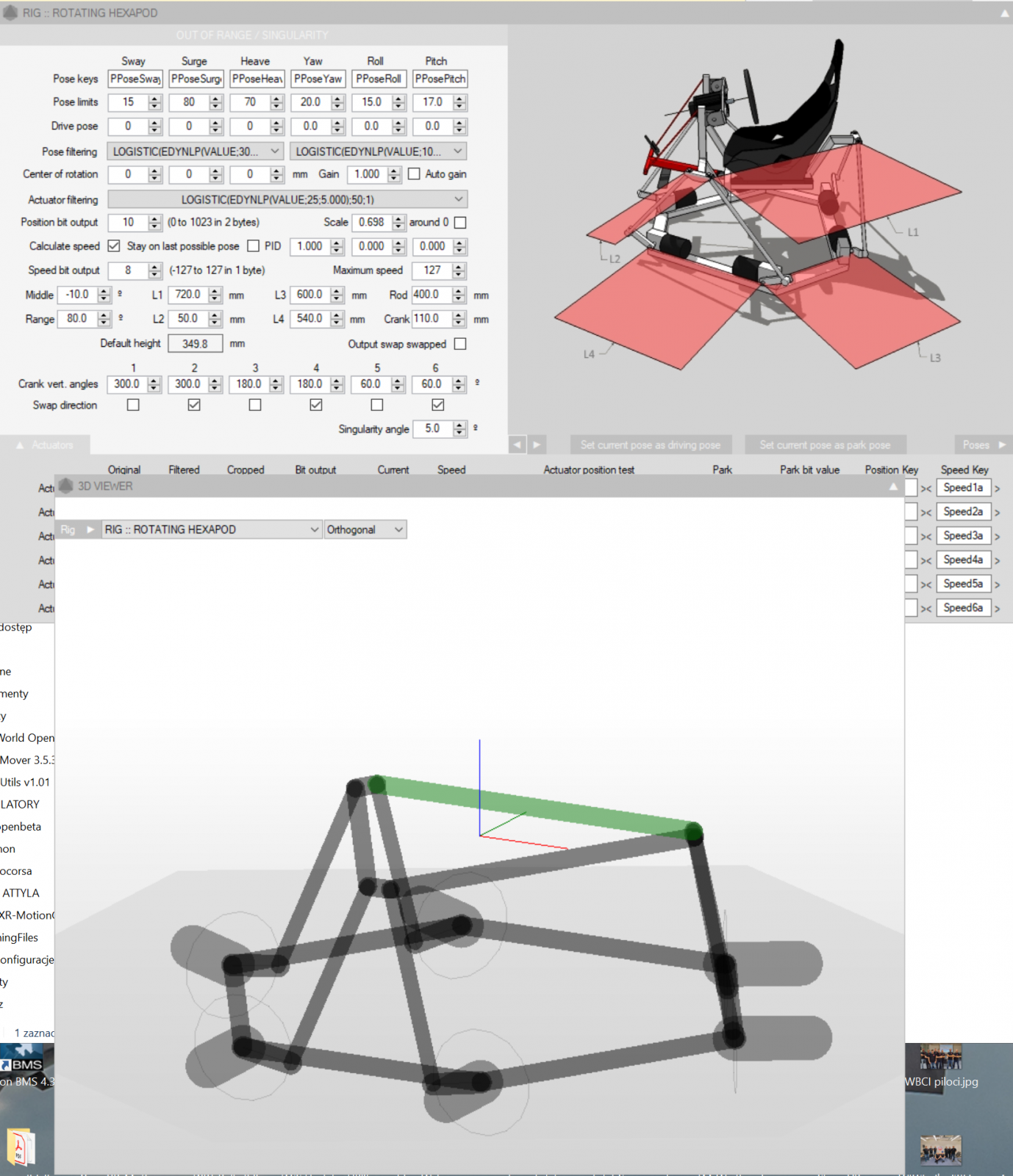
Task: Click the L1 length input field
Action: tap(188, 295)
